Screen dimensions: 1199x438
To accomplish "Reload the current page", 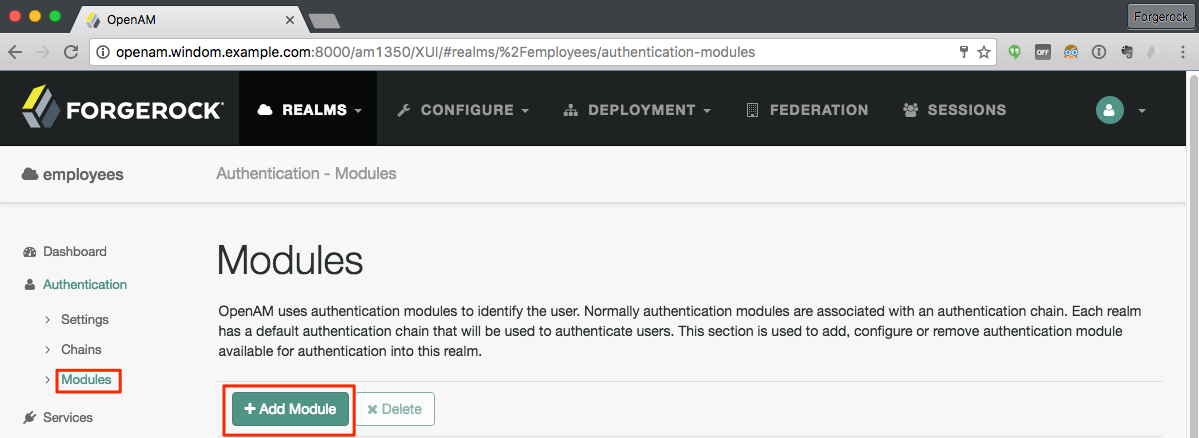I will (71, 52).
